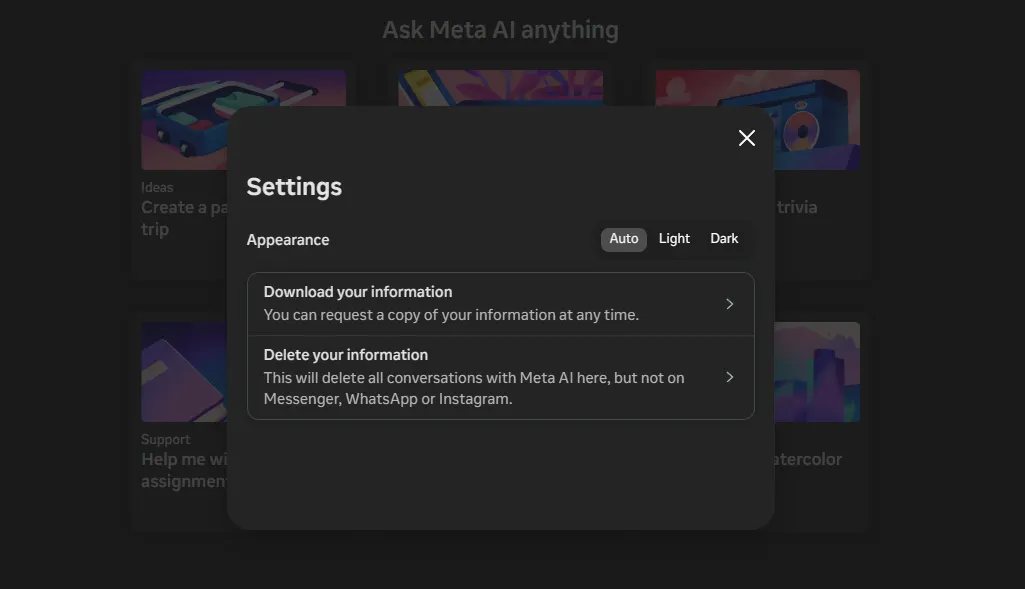Click the watercolor suggestion text
1025x589 pixels.
(808, 460)
